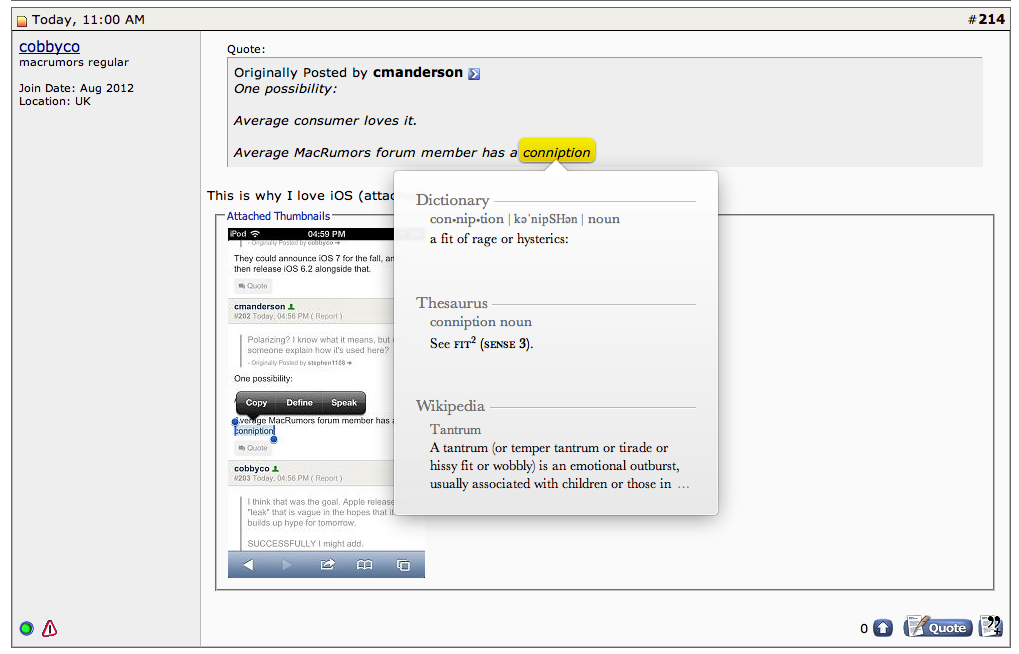View the original post by cmanderson arrow icon
The image size is (1019, 654).
pos(474,73)
